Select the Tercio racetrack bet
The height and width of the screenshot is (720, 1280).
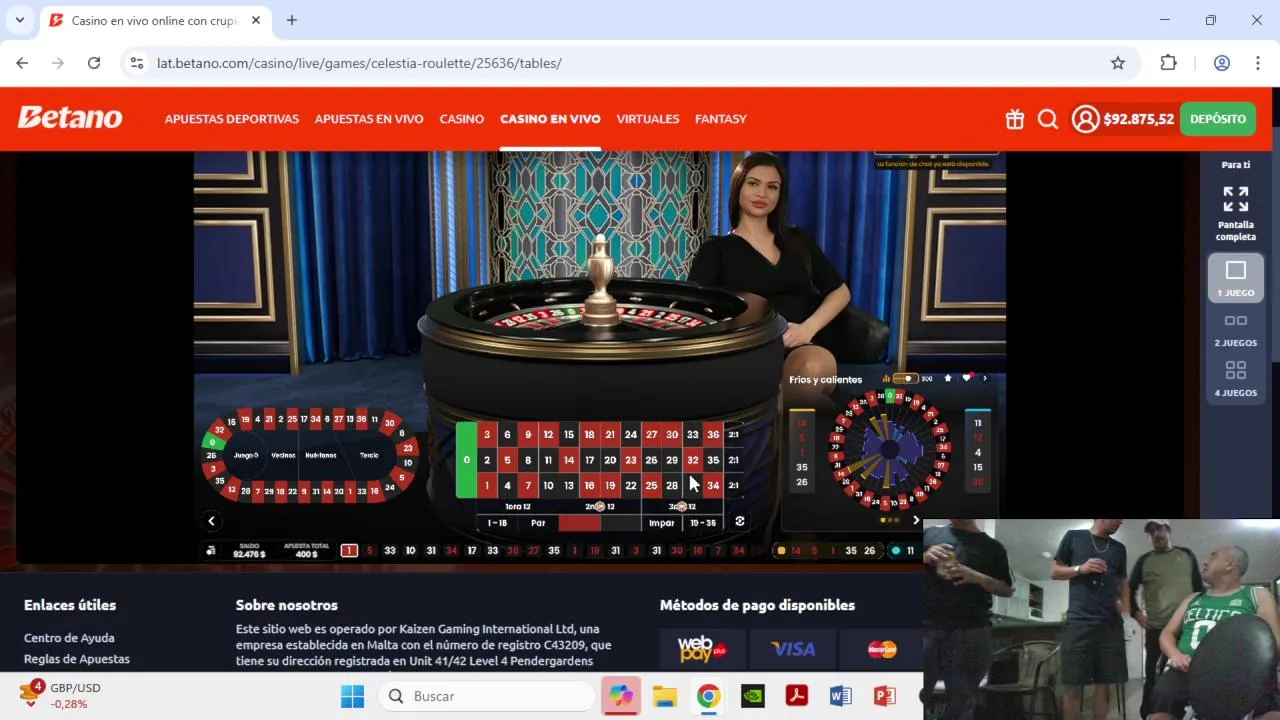(x=370, y=455)
